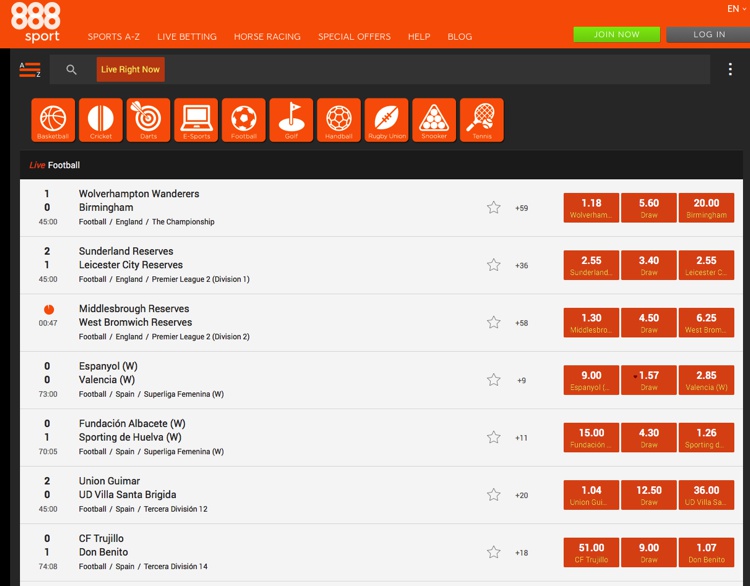Choose the Snooker sport icon
This screenshot has height=586, width=750.
(x=434, y=120)
